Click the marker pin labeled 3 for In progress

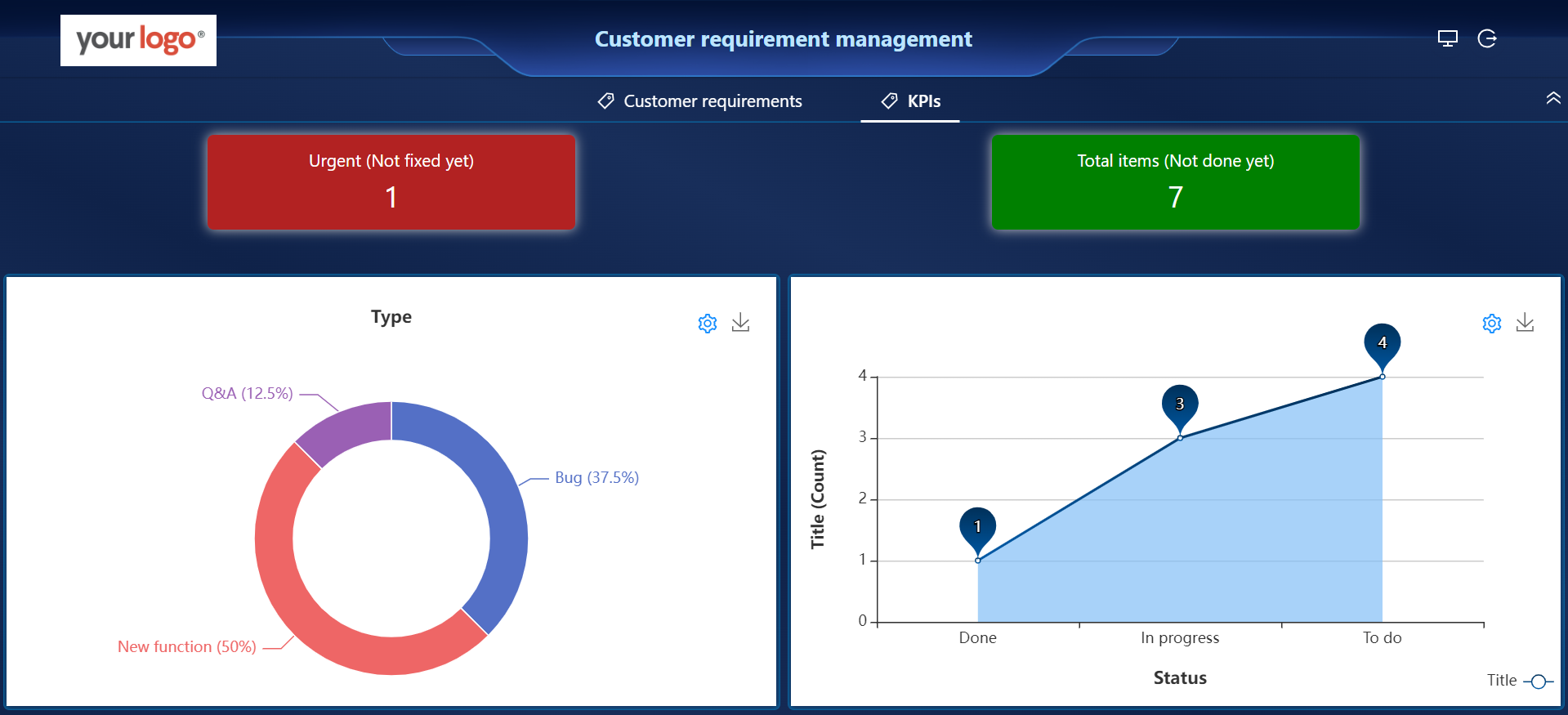(x=1180, y=405)
